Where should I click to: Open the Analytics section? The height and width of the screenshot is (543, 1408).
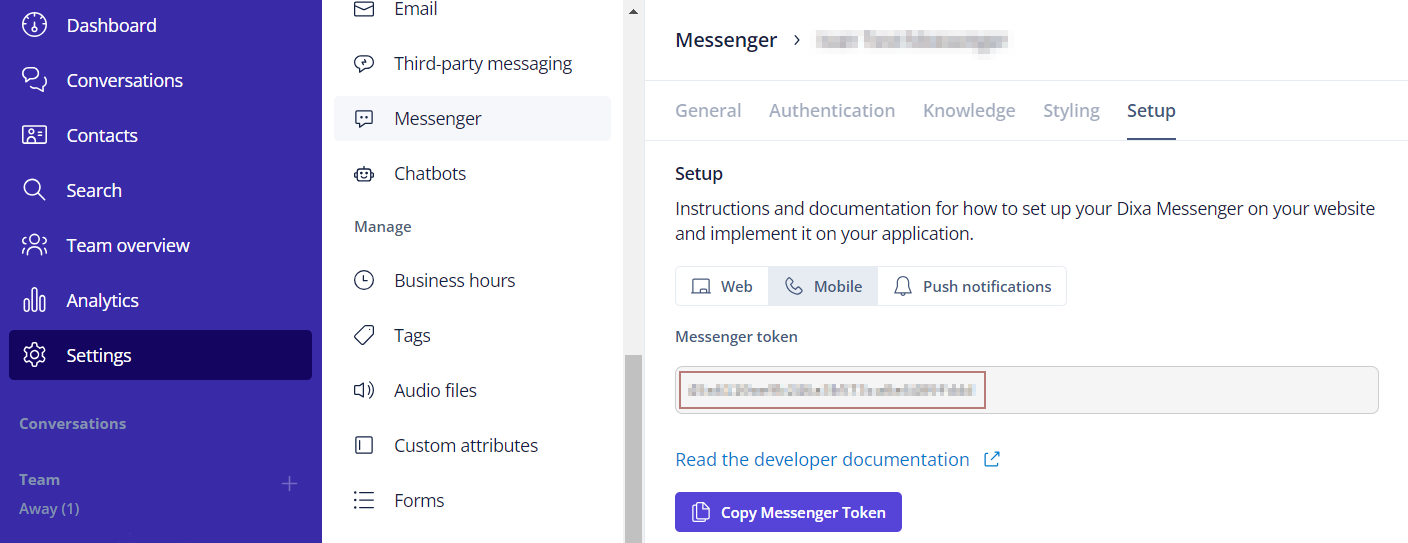click(102, 300)
